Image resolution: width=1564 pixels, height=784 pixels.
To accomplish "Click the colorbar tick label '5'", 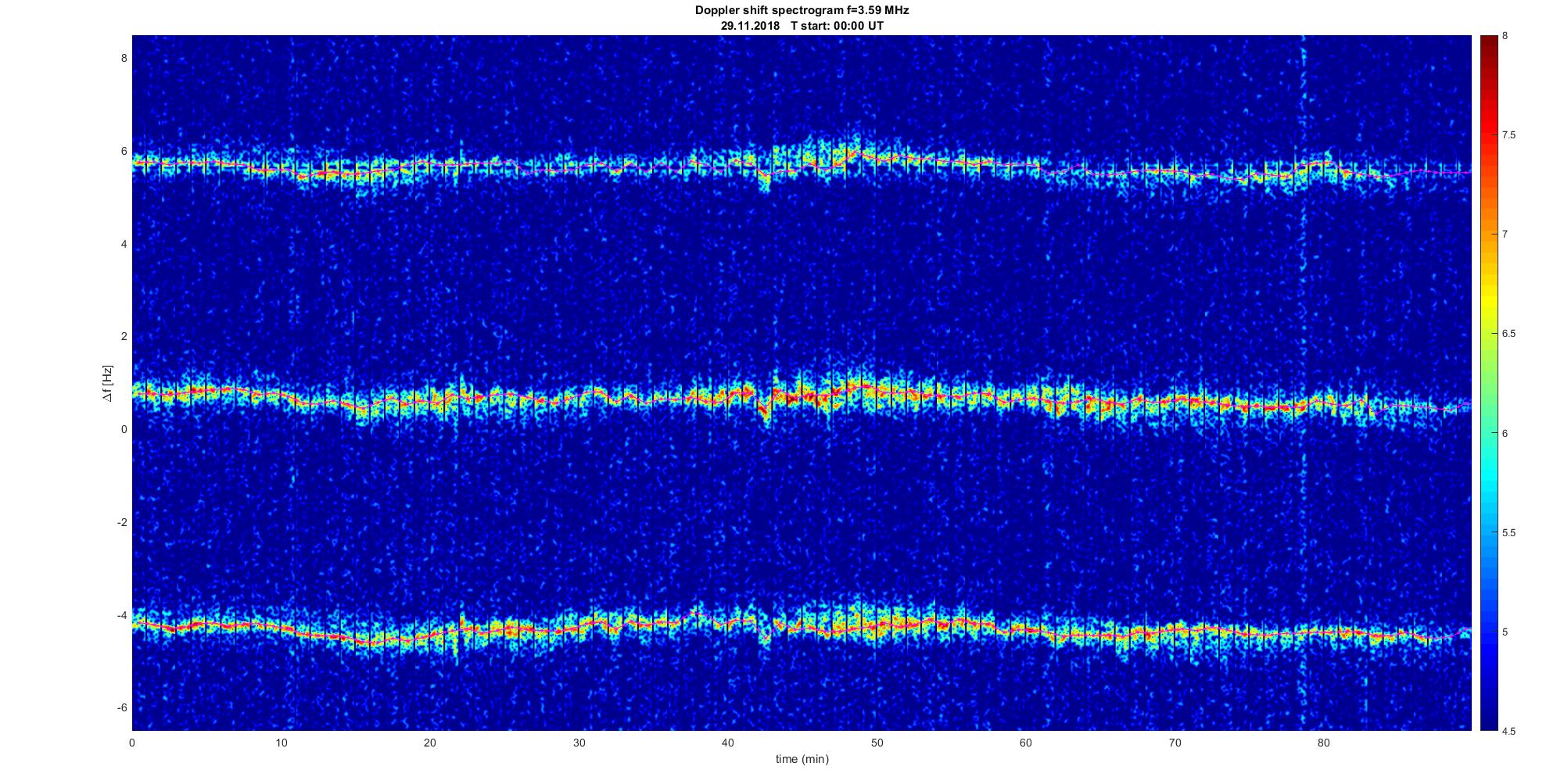I will (x=1505, y=632).
